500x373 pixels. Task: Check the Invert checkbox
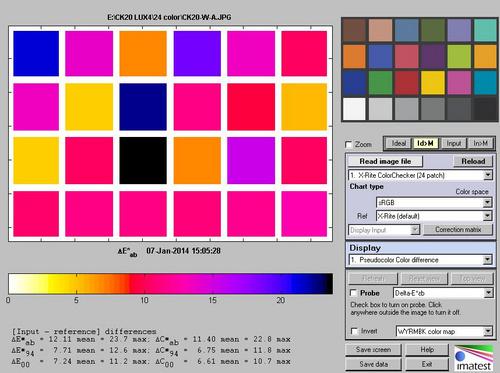[x=355, y=331]
